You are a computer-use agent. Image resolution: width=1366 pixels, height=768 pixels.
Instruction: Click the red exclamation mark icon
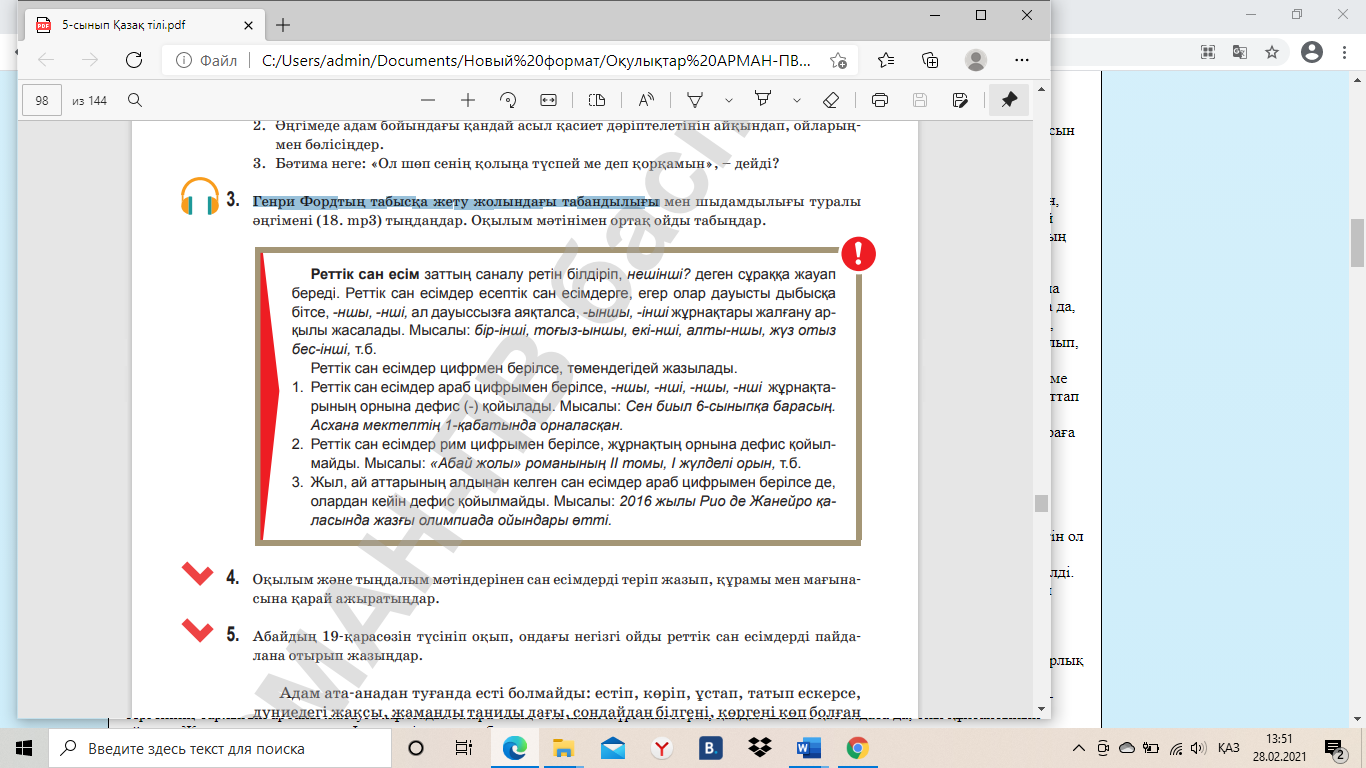[x=858, y=254]
